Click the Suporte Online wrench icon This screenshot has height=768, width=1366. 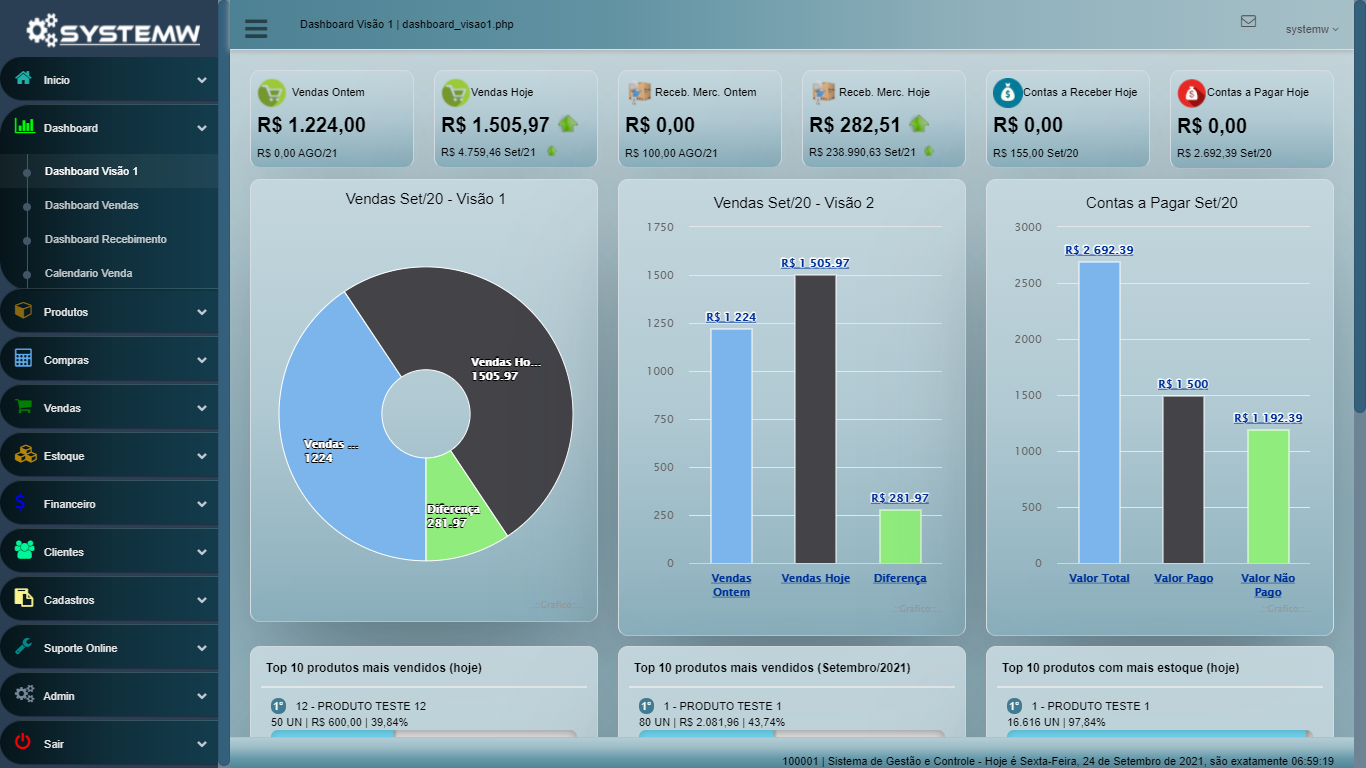click(x=24, y=647)
